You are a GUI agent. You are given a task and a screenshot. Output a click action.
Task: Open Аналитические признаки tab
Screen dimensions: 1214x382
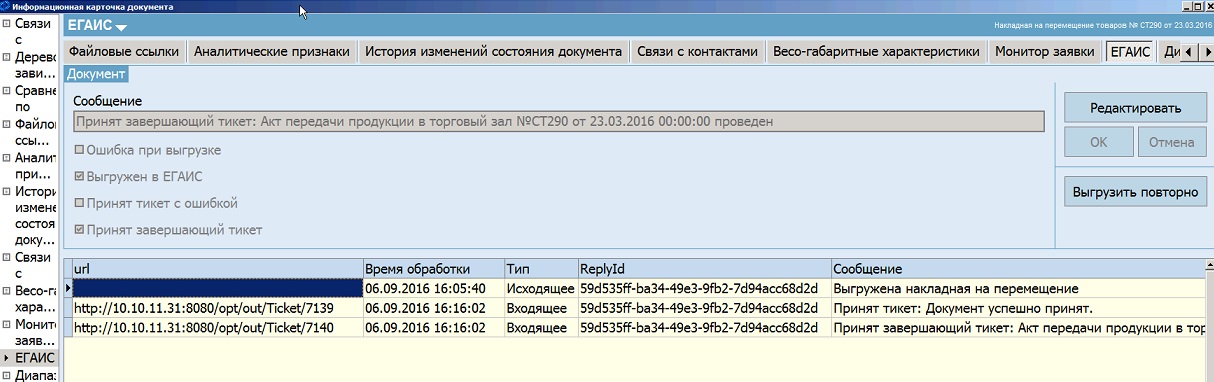[272, 51]
